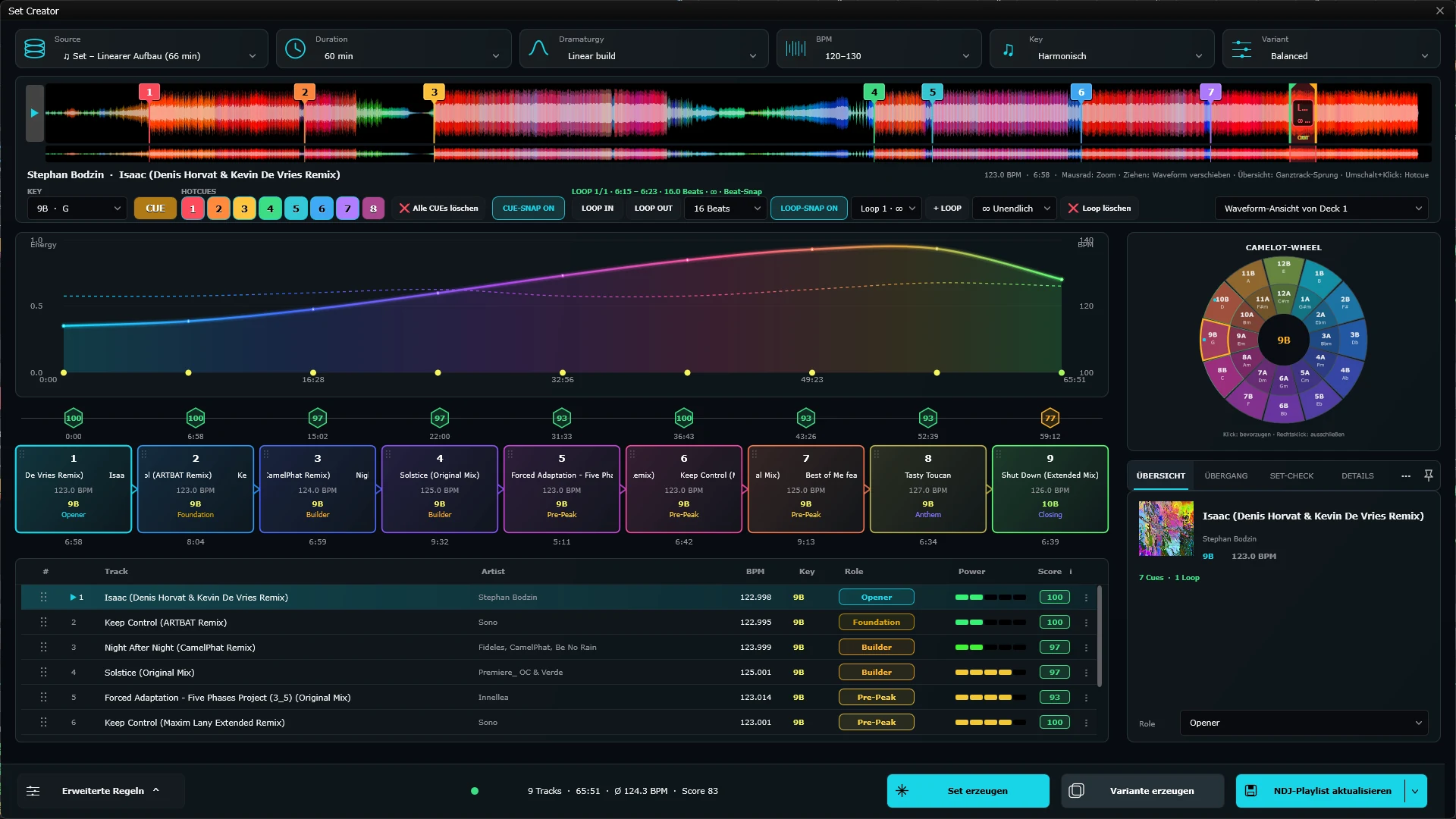Click the score hexagon 77 above track 9
This screenshot has width=1456, height=819.
pyautogui.click(x=1050, y=418)
